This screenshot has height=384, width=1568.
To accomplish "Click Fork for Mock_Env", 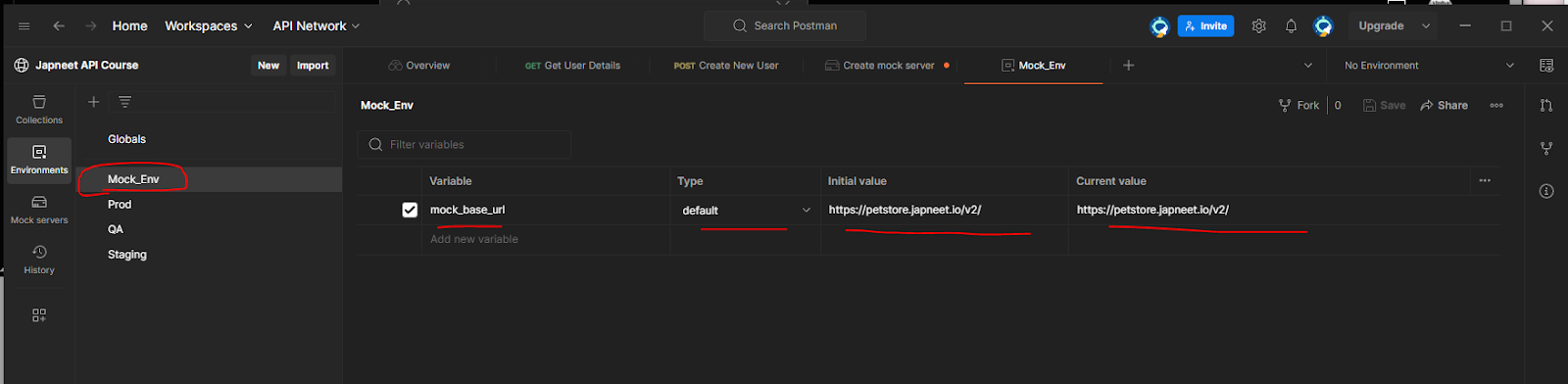I will (x=1299, y=105).
